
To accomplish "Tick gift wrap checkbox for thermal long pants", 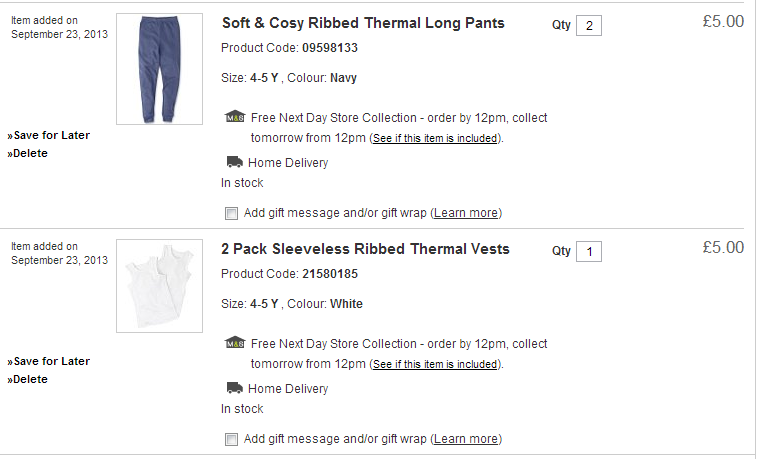I will (232, 213).
